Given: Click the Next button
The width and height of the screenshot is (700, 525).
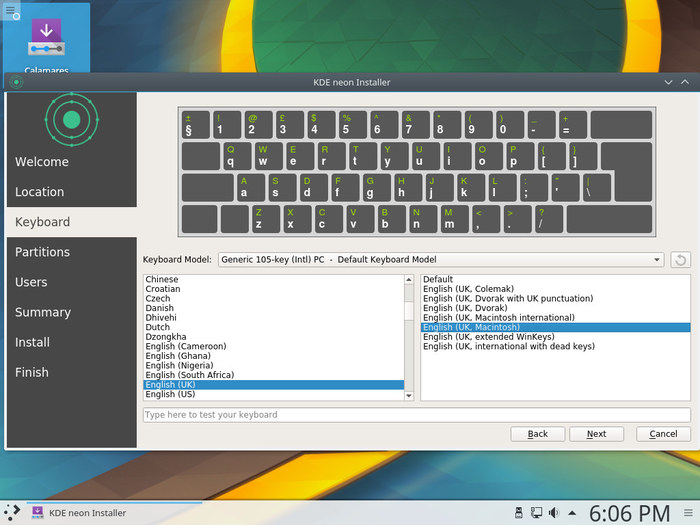Looking at the screenshot, I should [596, 434].
